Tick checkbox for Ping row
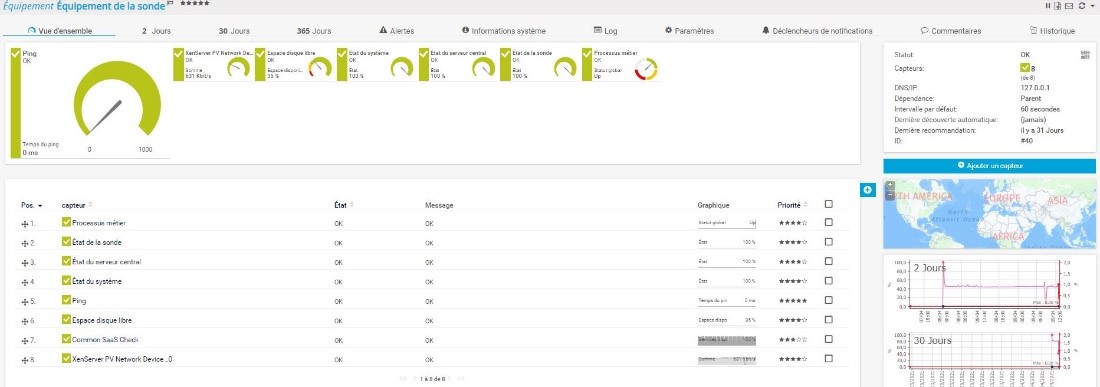 (829, 300)
